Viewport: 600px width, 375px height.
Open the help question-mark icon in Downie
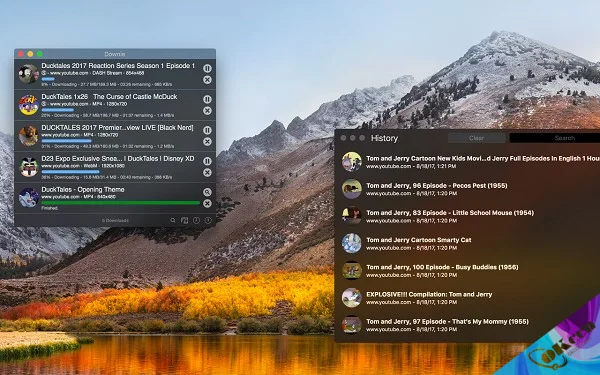click(208, 220)
